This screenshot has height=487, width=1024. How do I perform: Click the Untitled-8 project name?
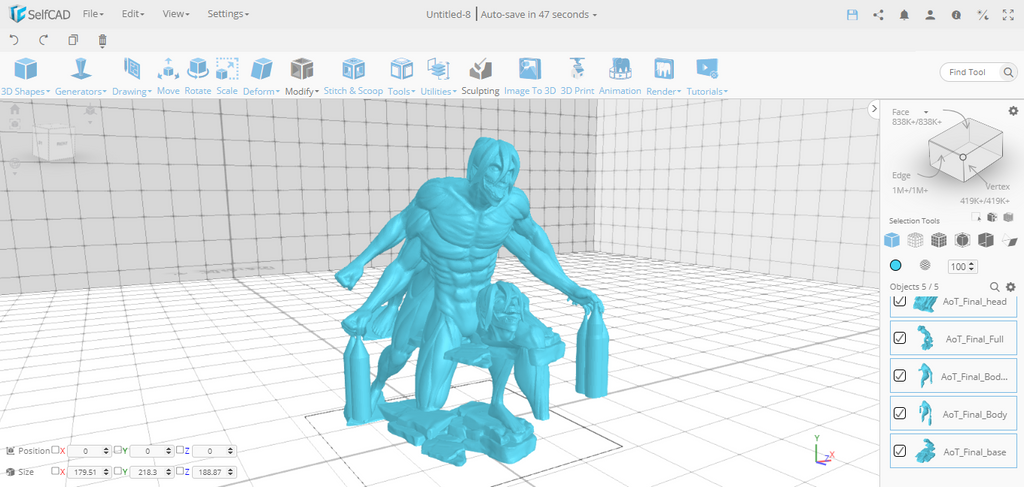click(449, 14)
